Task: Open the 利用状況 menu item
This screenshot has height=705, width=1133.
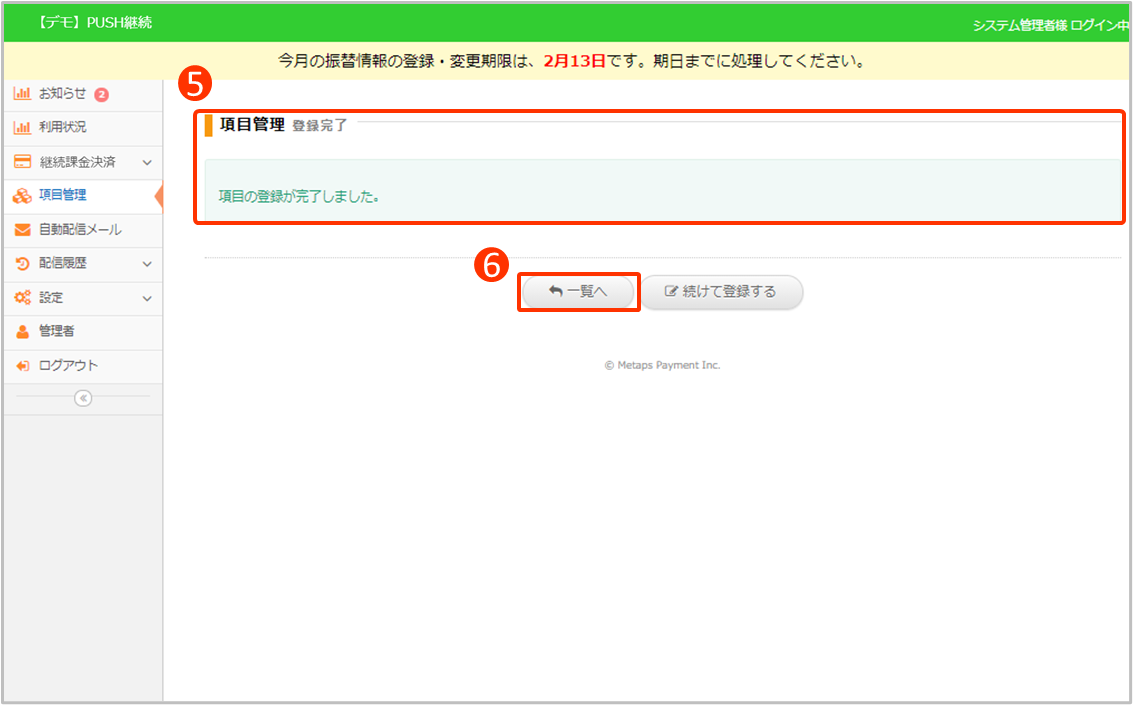Action: coord(62,128)
